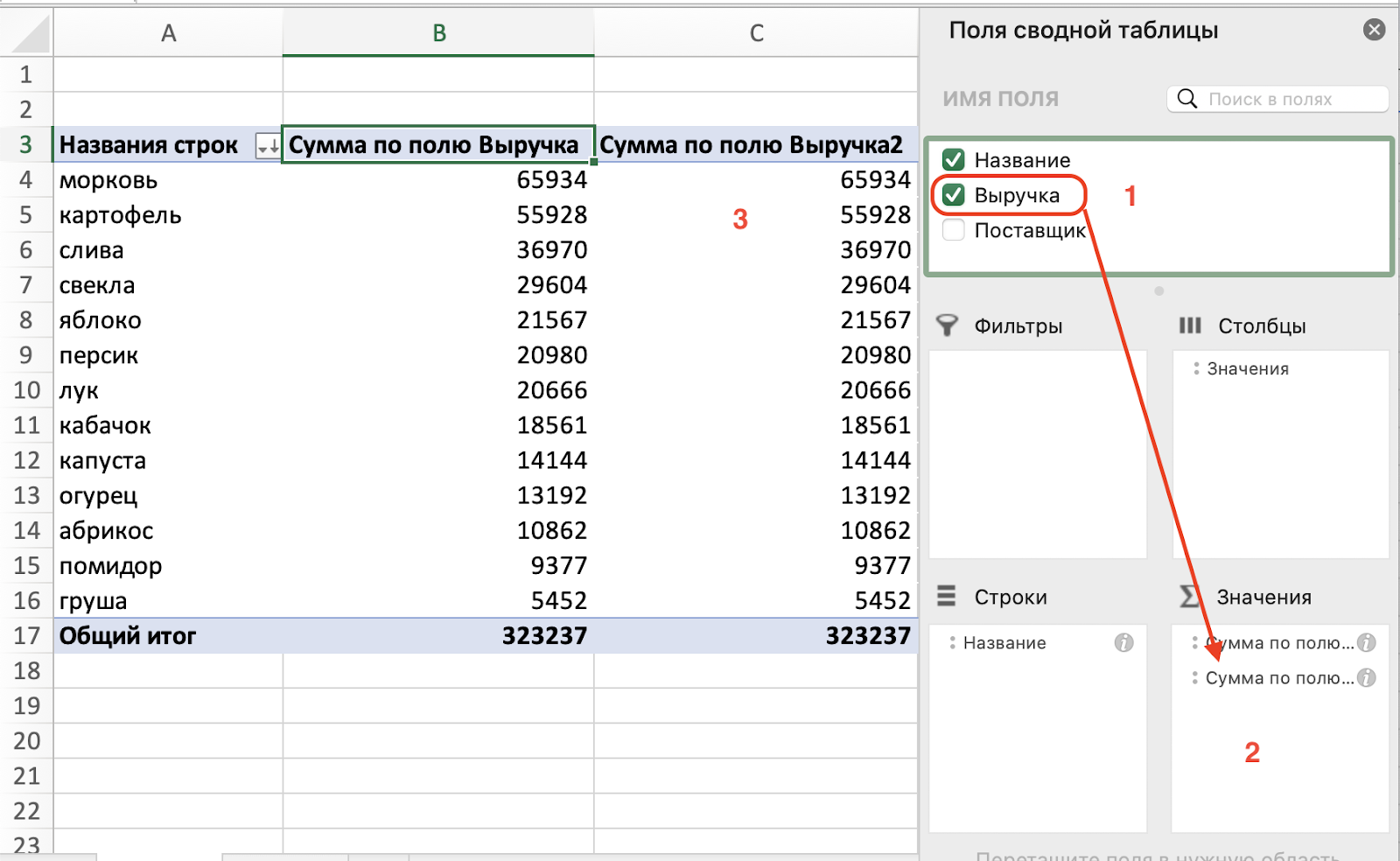The height and width of the screenshot is (861, 1400).
Task: Select column B header
Action: click(438, 33)
